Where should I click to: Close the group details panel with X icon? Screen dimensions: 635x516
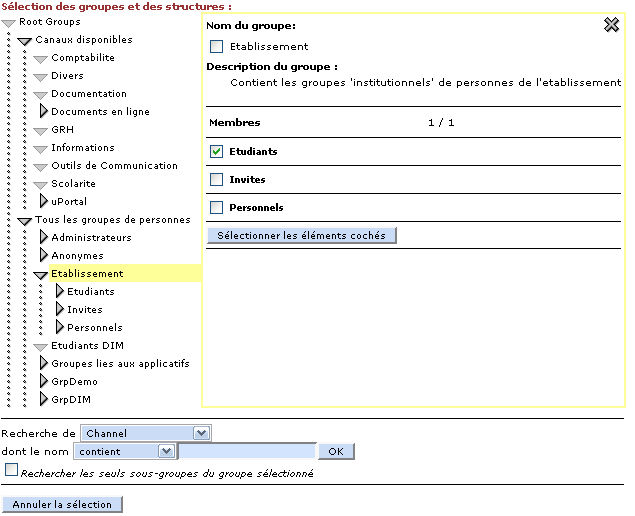[611, 25]
